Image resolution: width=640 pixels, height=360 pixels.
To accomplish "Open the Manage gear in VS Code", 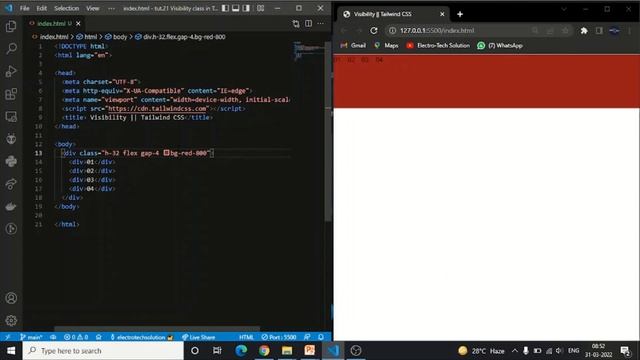I will coord(11,320).
